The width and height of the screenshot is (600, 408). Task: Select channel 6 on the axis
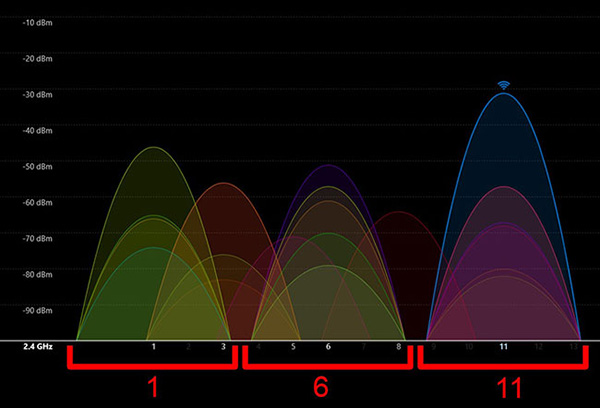328,347
